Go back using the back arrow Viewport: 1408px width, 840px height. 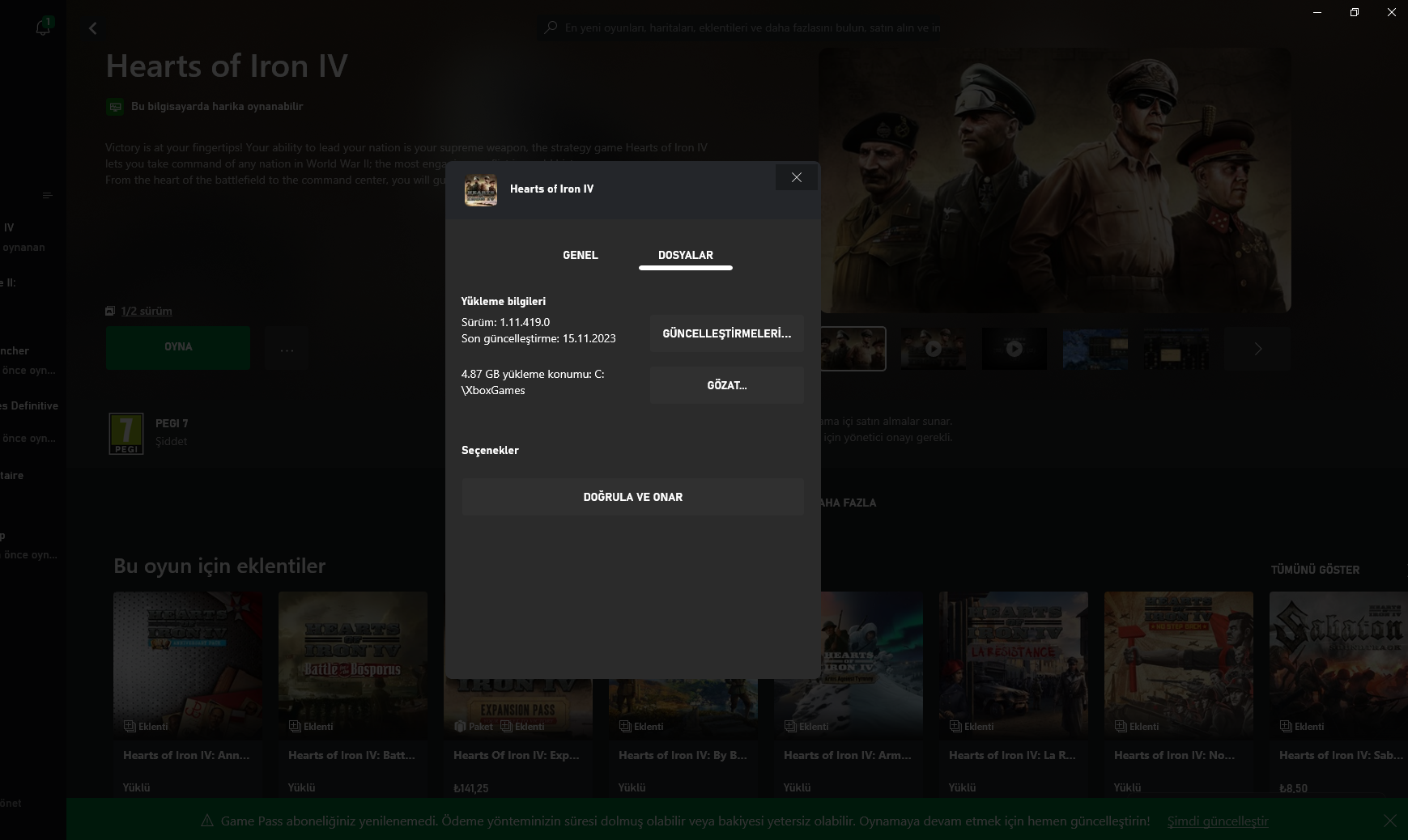(93, 28)
